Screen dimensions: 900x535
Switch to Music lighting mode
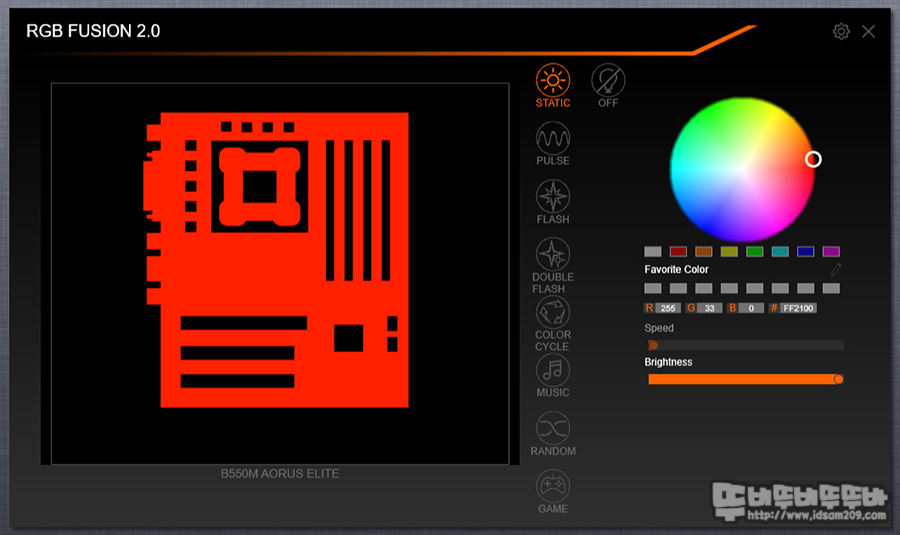pos(553,370)
